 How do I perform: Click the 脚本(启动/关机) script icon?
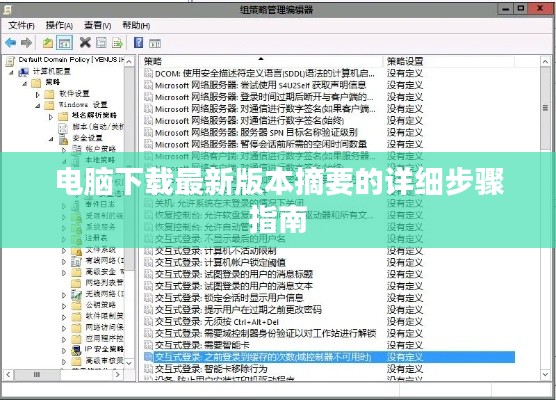(x=63, y=127)
